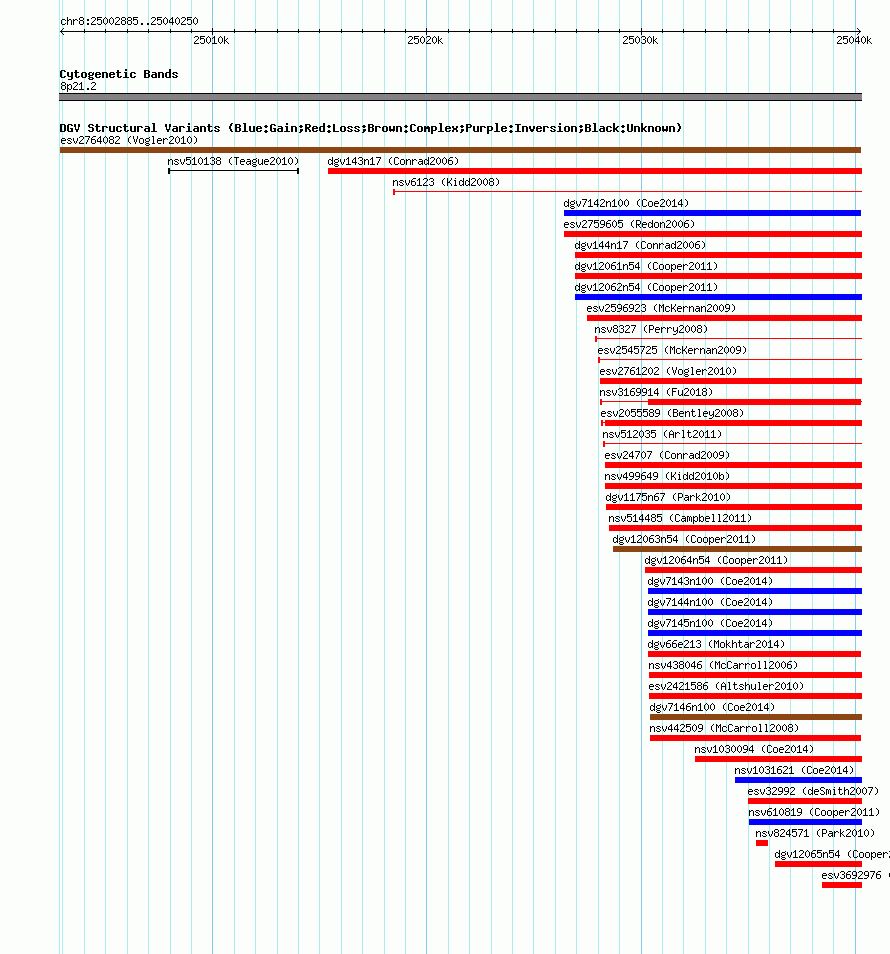Viewport: 890px width, 954px height.
Task: Select the red esv3692976 loss bar
Action: pyautogui.click(x=842, y=885)
